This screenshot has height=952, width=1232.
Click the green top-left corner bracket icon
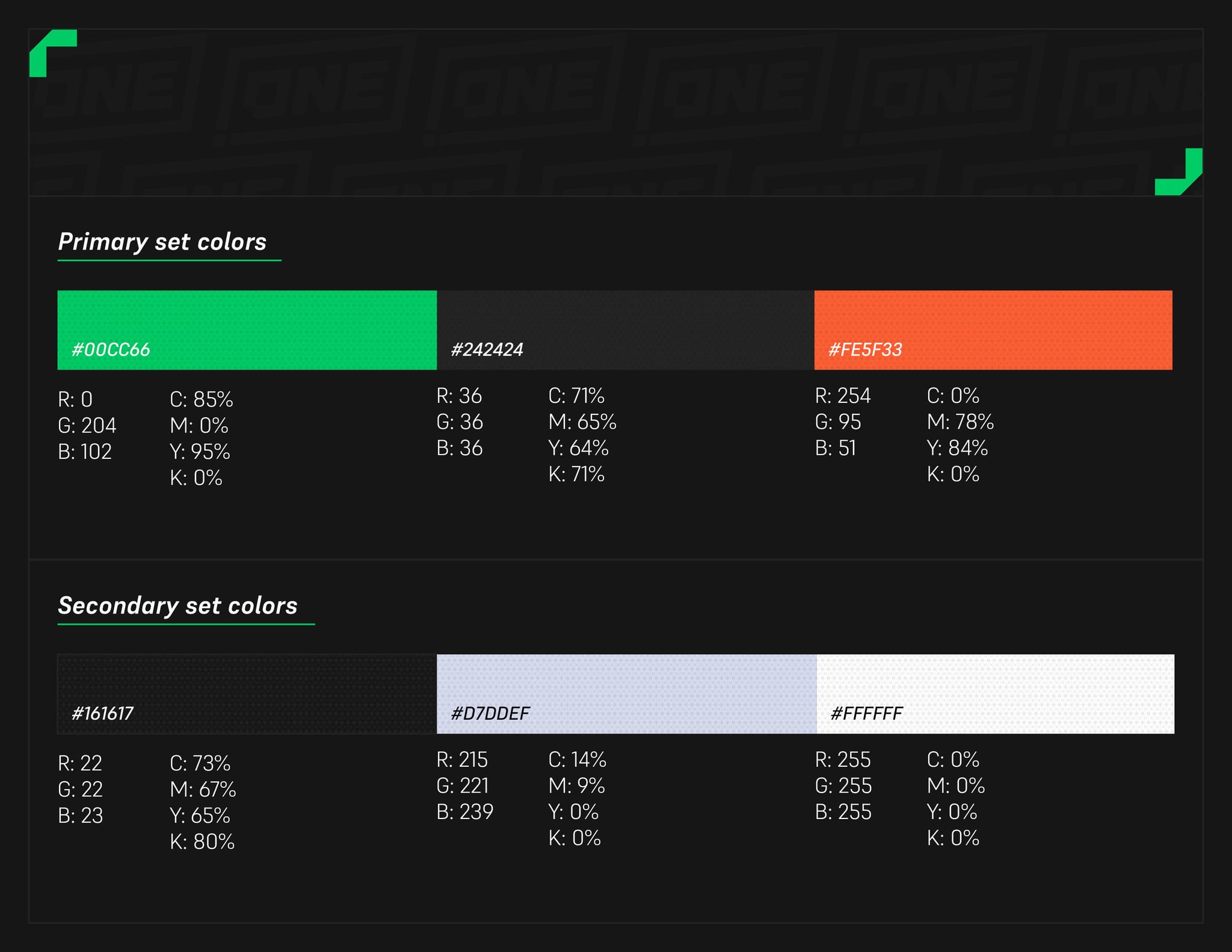(x=53, y=53)
